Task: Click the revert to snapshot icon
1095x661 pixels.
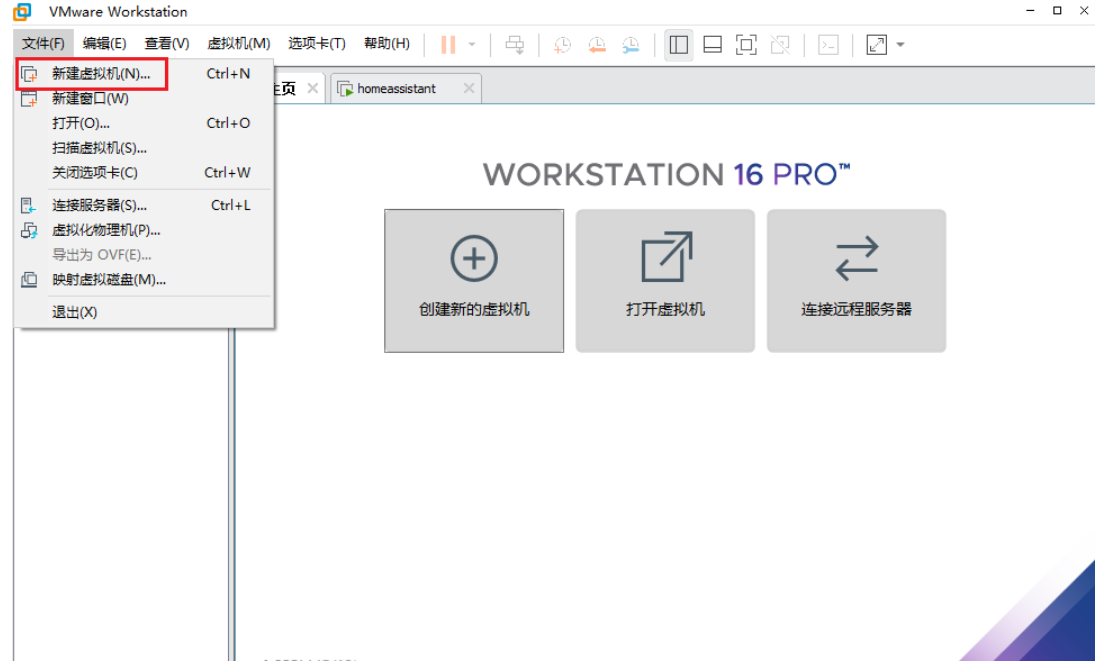Action: click(596, 45)
